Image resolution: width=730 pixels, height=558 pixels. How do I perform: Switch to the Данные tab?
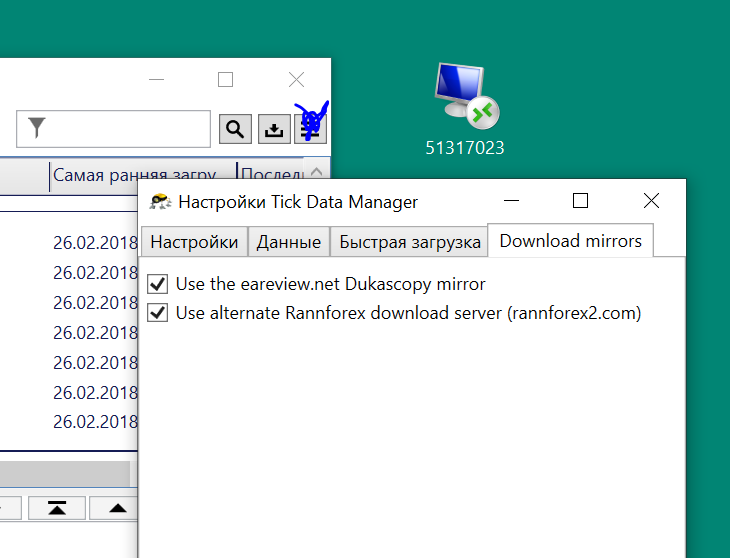pos(289,242)
